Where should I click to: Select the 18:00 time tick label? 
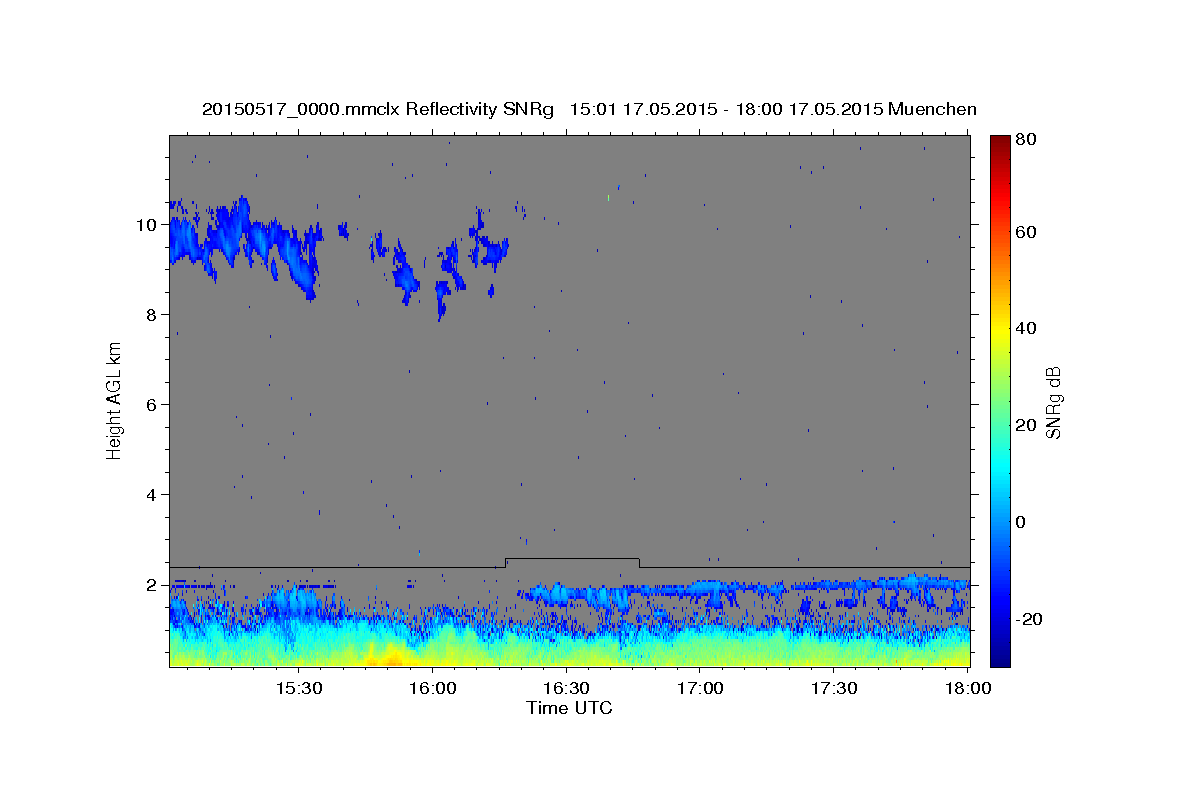coord(967,689)
